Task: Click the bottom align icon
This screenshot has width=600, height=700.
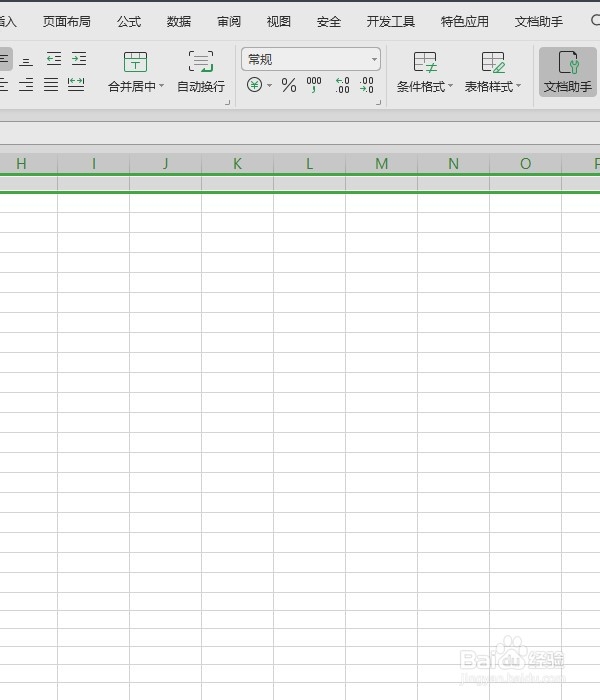Action: coord(26,60)
